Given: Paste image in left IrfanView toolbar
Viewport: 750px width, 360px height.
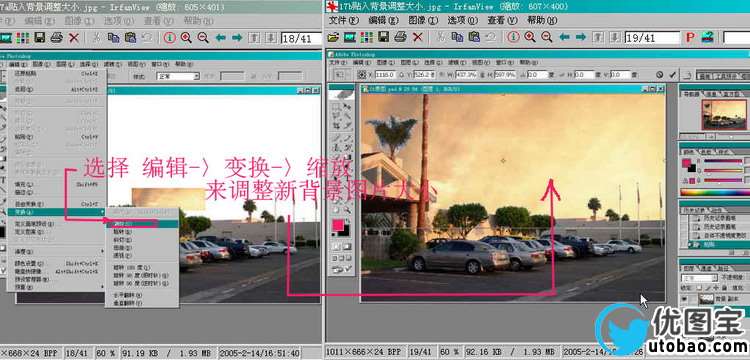Looking at the screenshot, I should point(130,38).
